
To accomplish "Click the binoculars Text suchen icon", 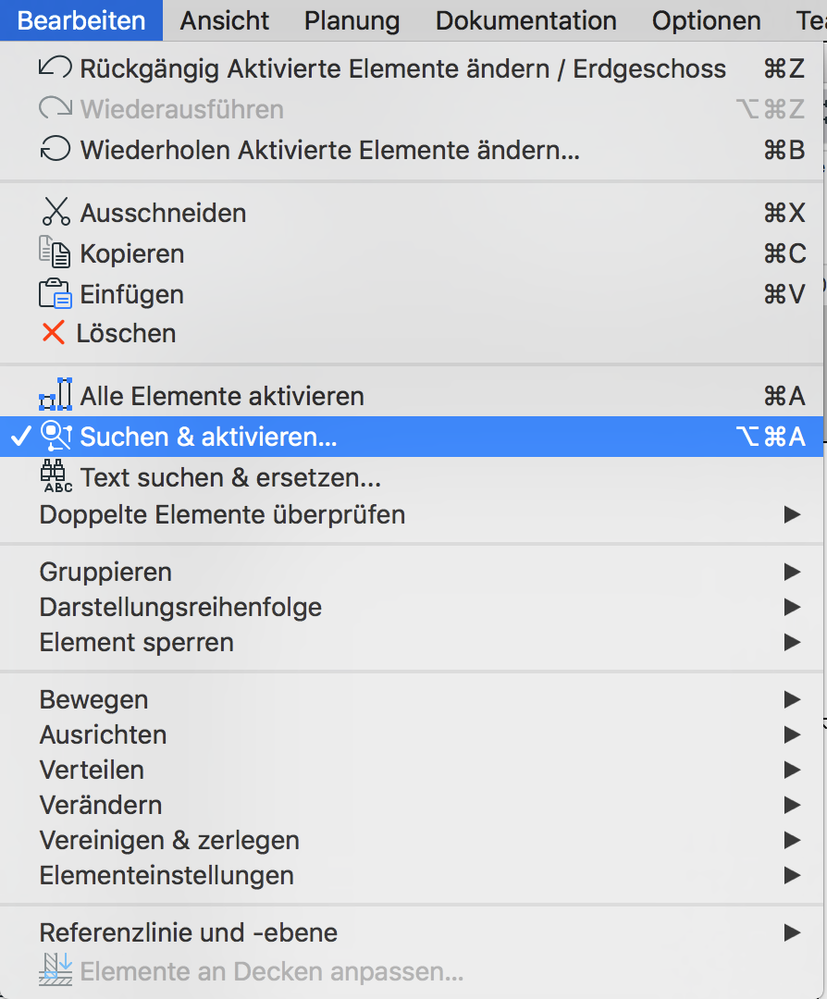I will tap(55, 477).
